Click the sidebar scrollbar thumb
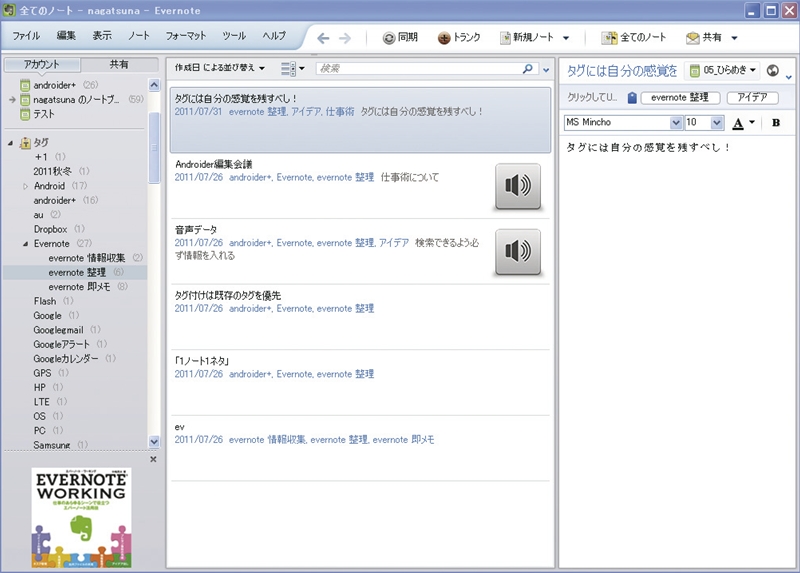The image size is (800, 573). point(154,147)
